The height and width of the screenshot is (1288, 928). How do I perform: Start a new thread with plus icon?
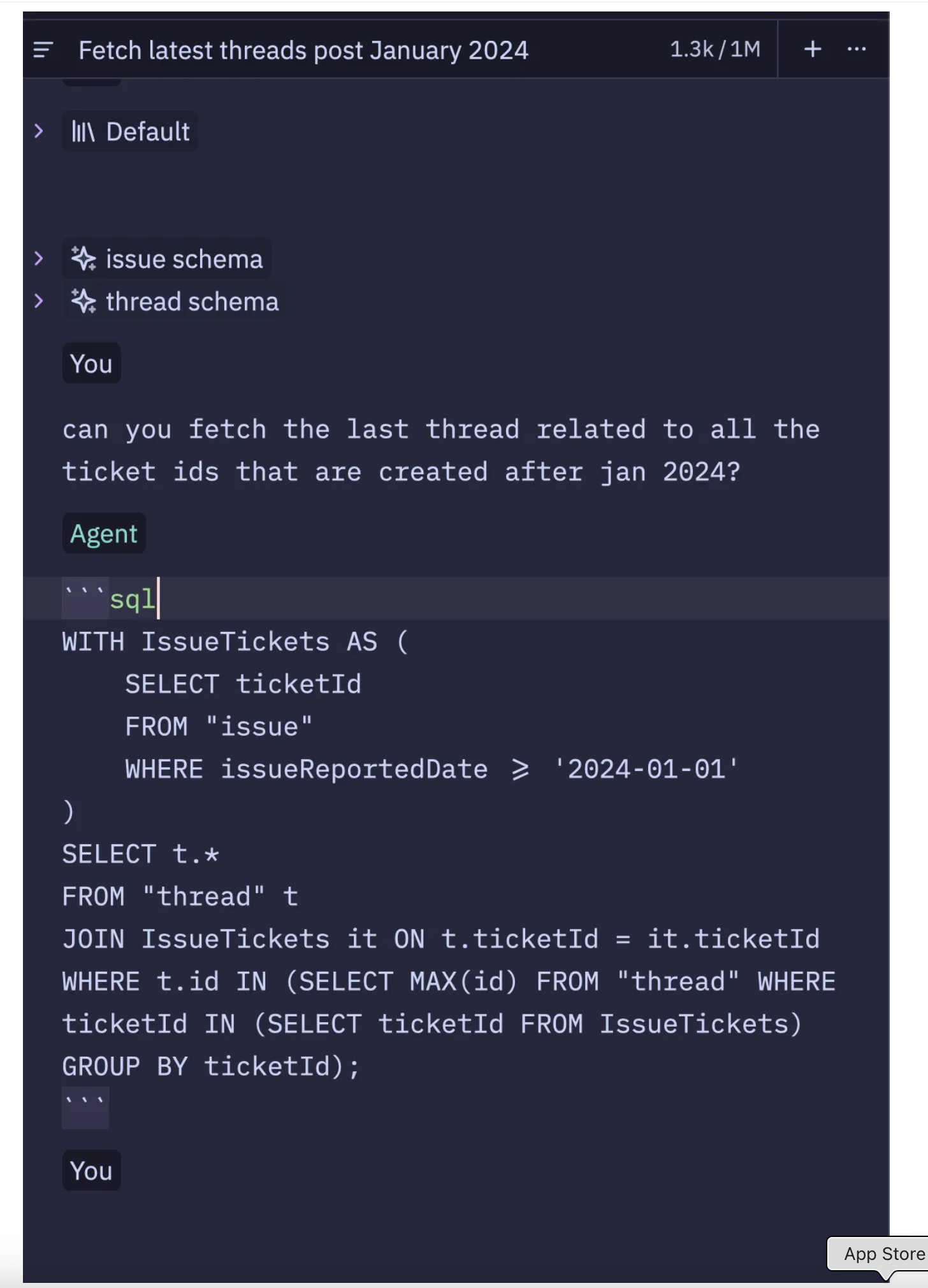[x=813, y=49]
